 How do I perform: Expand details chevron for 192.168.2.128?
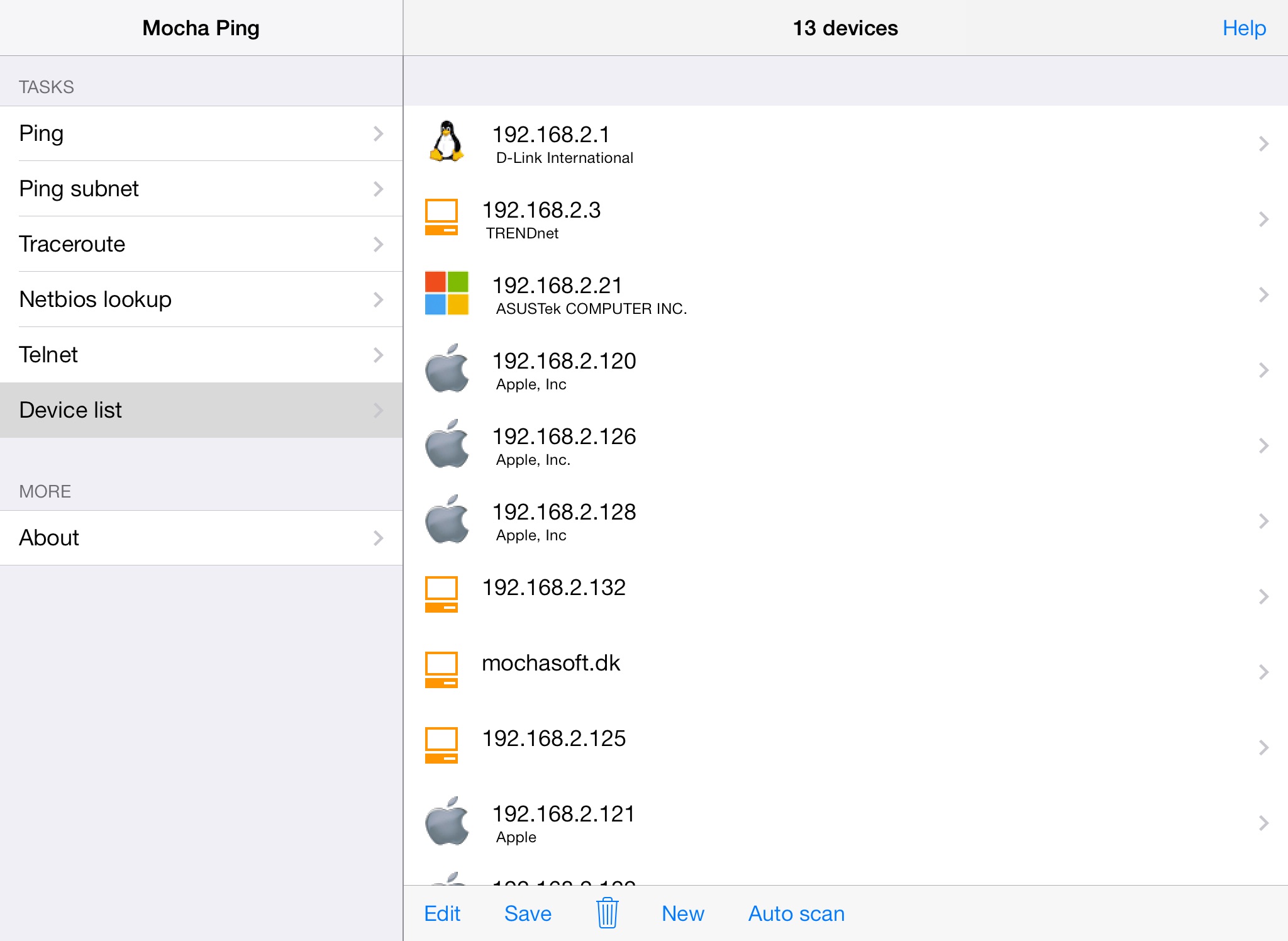[x=1263, y=521]
